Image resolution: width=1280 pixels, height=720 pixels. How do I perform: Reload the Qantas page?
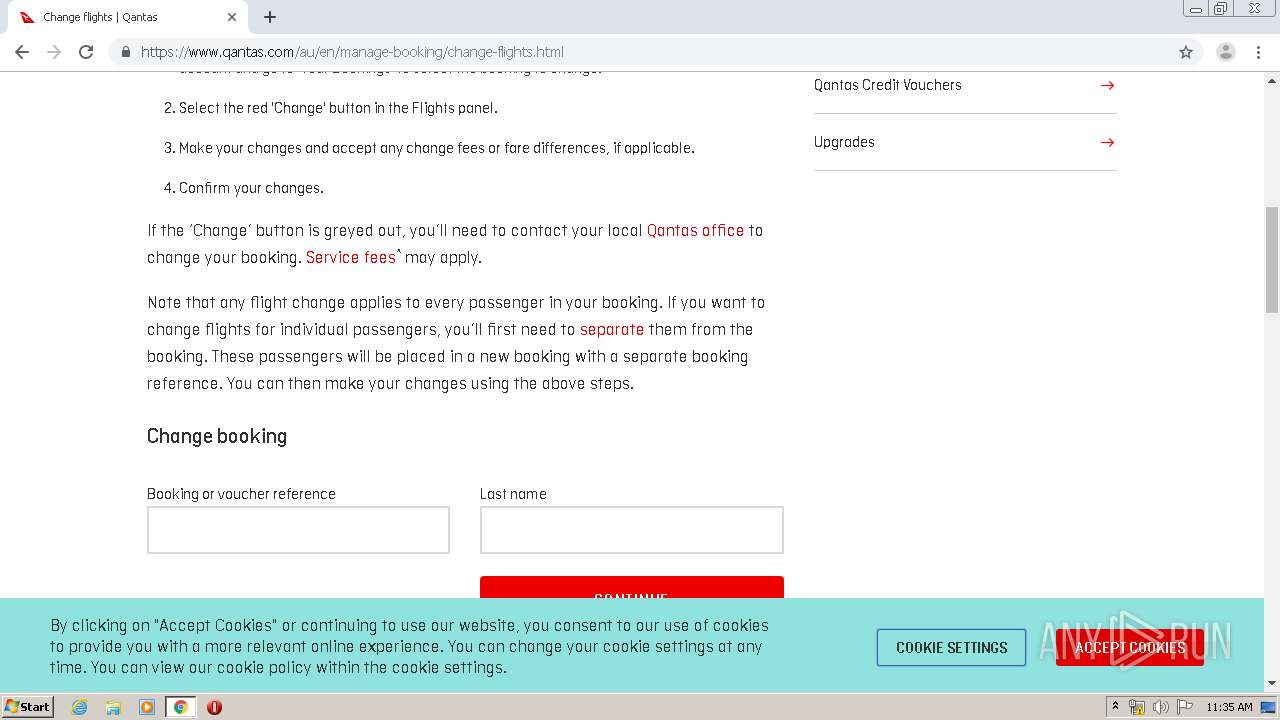86,52
